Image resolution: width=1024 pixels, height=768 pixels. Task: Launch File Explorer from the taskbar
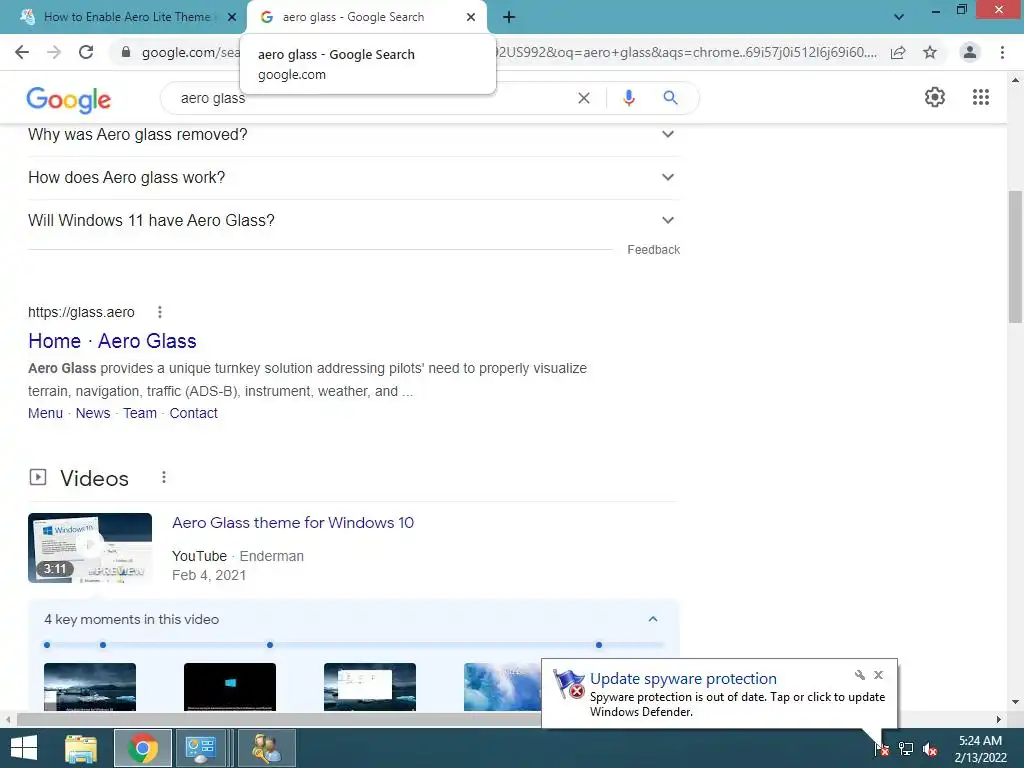click(81, 748)
